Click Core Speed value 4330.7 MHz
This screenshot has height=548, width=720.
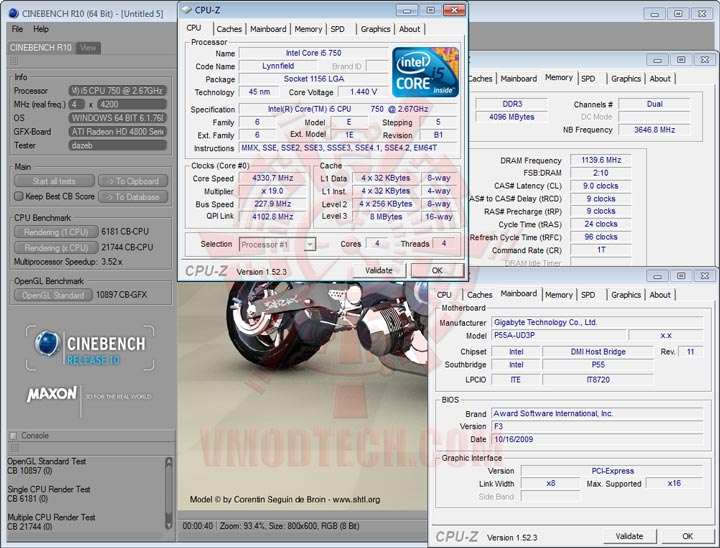coord(272,178)
